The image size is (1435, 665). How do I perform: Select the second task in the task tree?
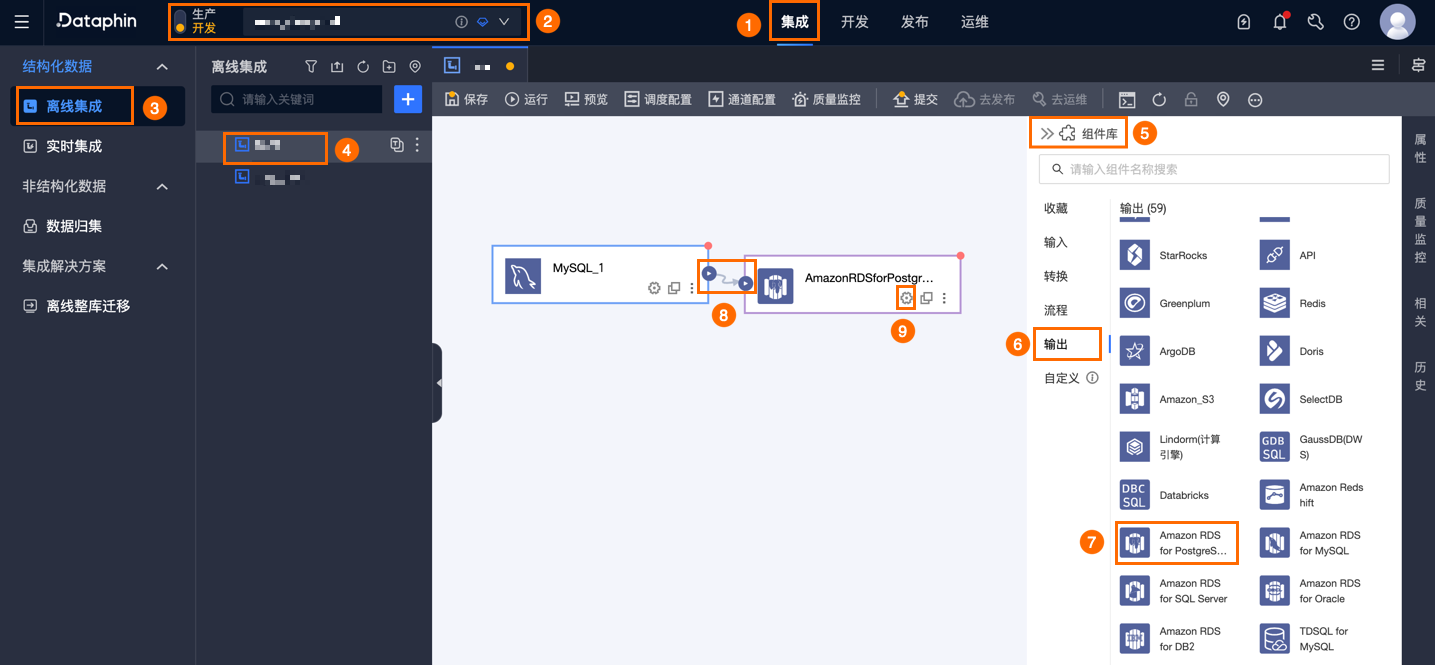[268, 177]
